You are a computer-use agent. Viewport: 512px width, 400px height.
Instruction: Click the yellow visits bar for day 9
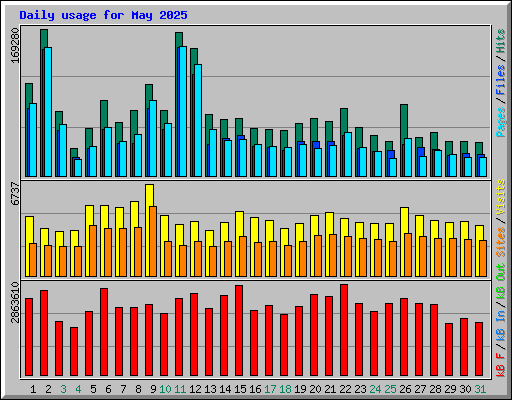pyautogui.click(x=150, y=195)
